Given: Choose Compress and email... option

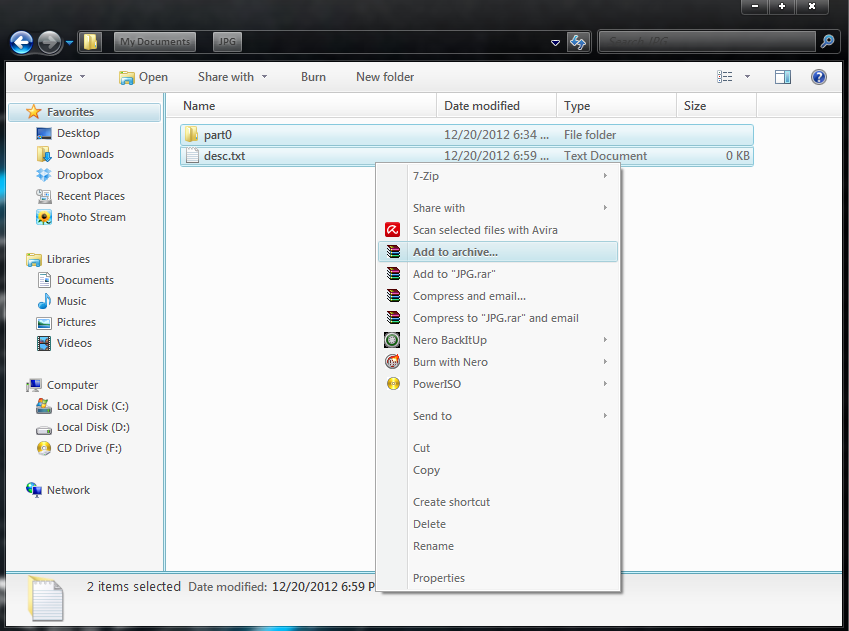Looking at the screenshot, I should point(469,296).
